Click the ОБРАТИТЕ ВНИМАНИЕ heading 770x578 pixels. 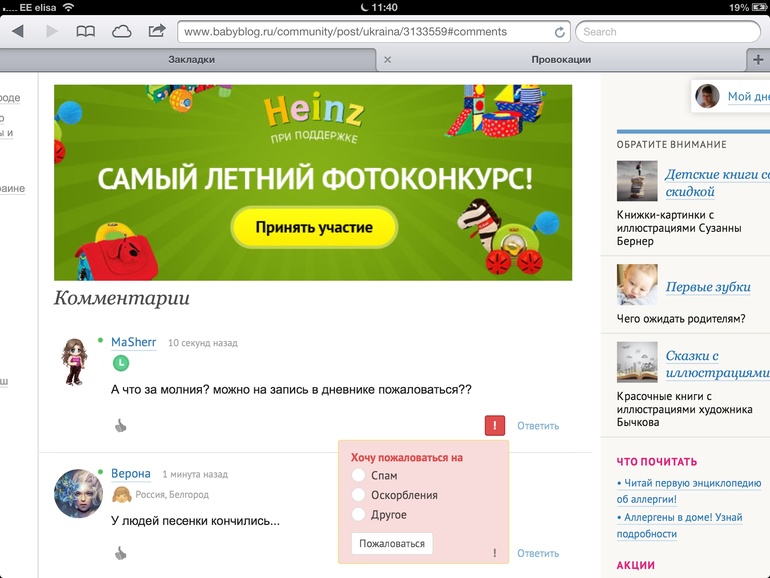[x=671, y=144]
